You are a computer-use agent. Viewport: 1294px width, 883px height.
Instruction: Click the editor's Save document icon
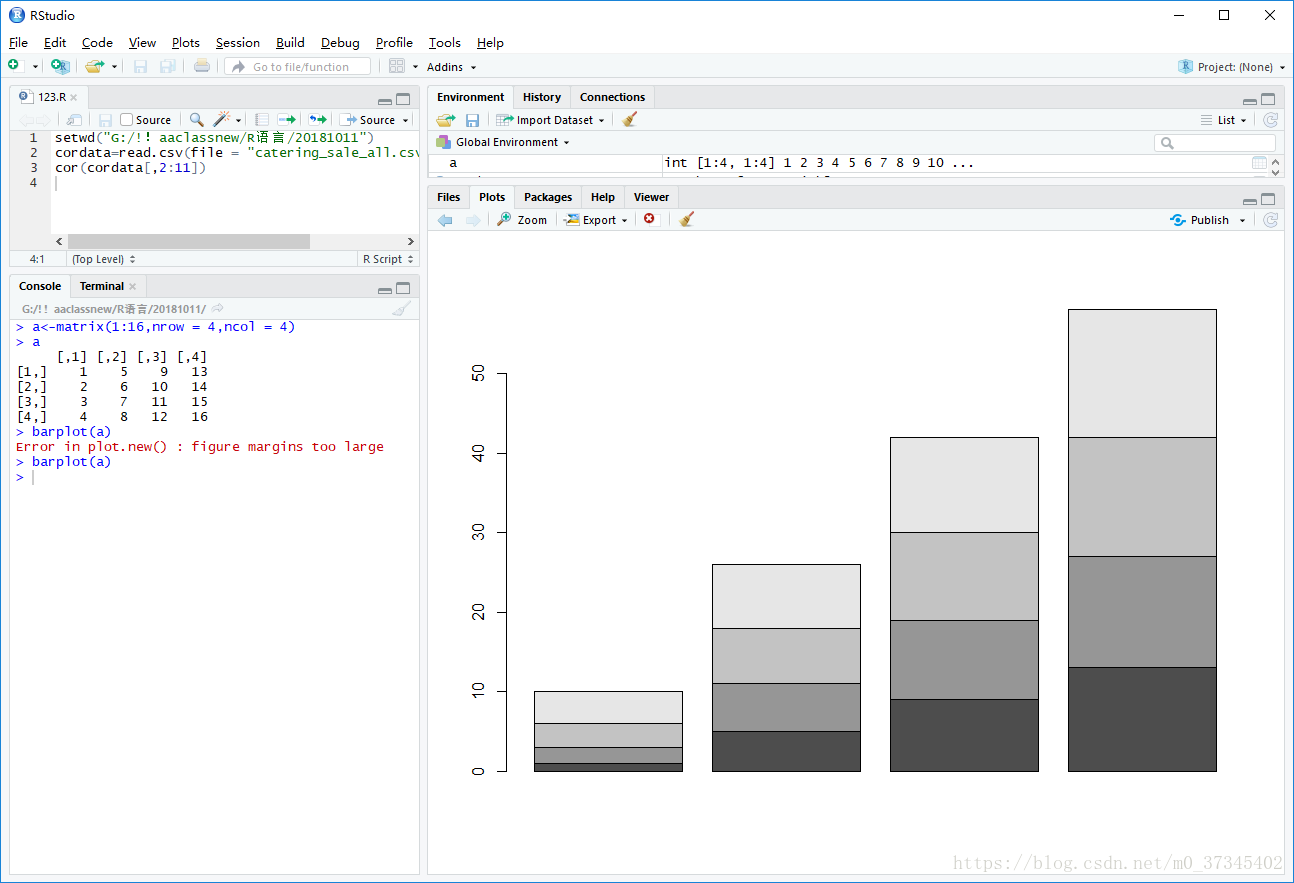pyautogui.click(x=105, y=120)
